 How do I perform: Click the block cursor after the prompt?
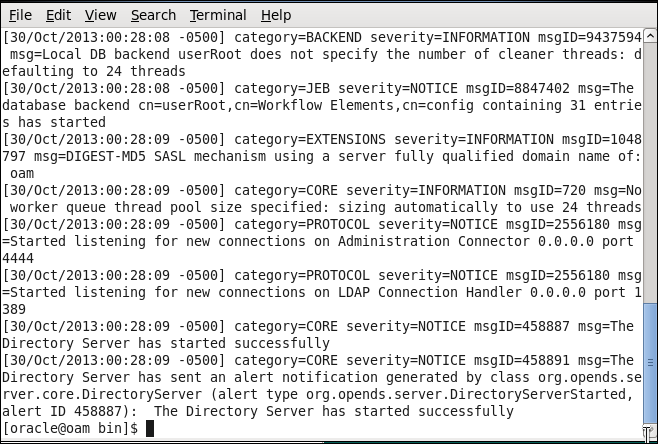tap(150, 428)
